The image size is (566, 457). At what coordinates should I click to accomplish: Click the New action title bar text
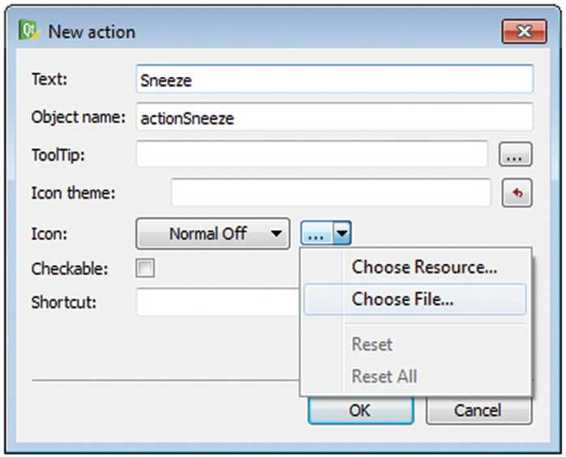(x=92, y=32)
